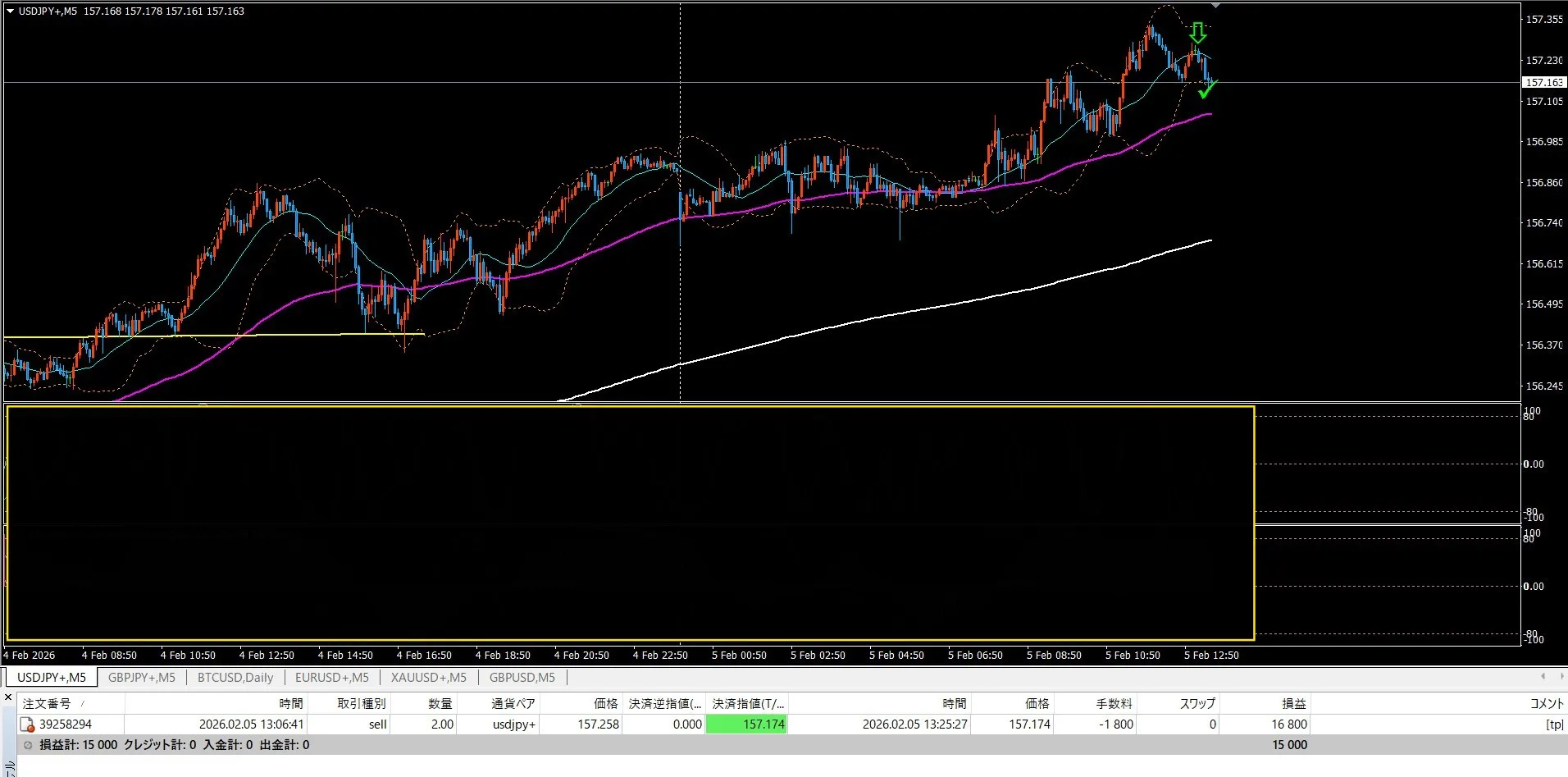Image resolution: width=1568 pixels, height=777 pixels.
Task: Click the 決済逆指値 column header
Action: pyautogui.click(x=664, y=703)
